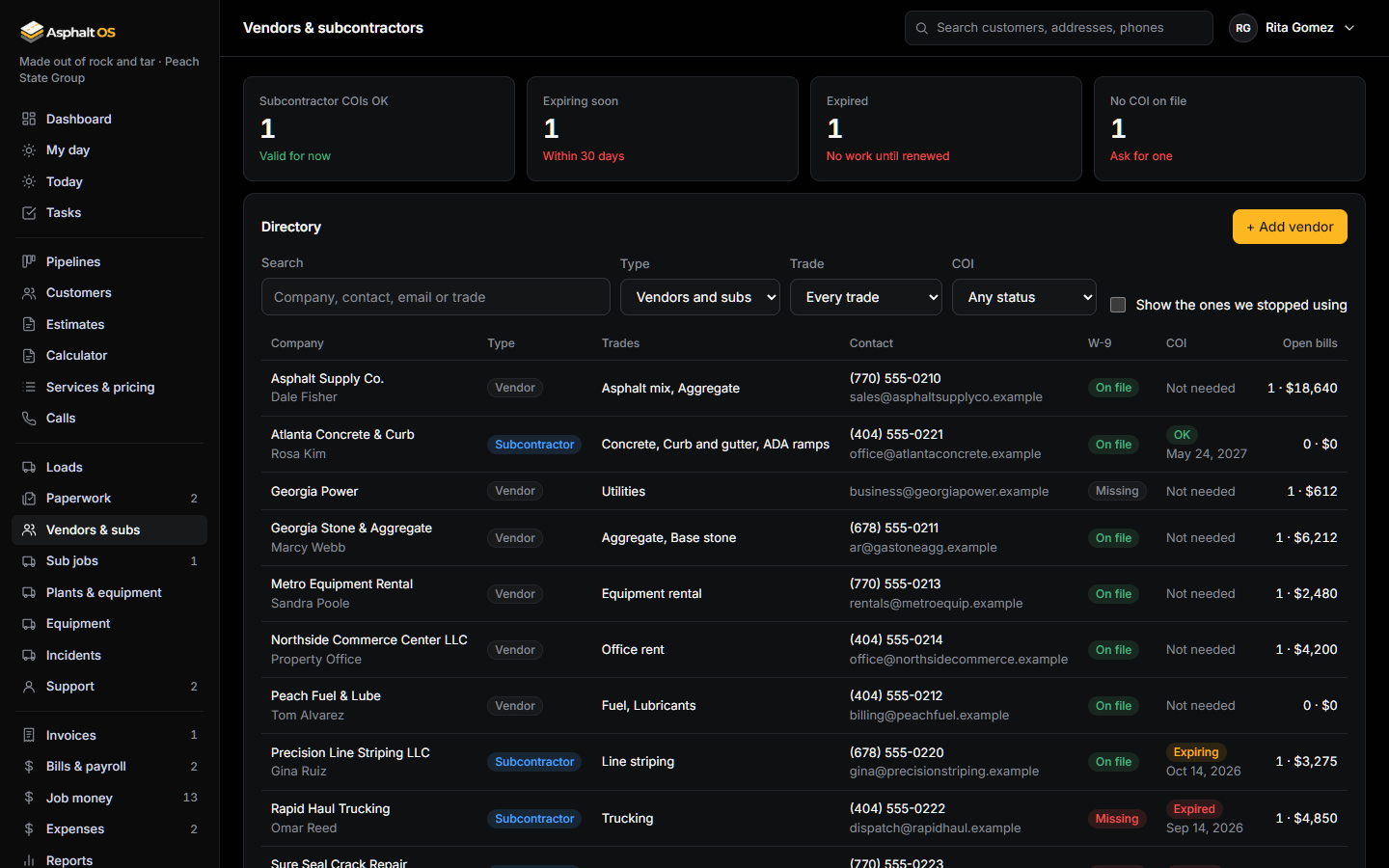1389x868 pixels.
Task: Click the Rapid Haul Trucking company name
Action: click(330, 808)
